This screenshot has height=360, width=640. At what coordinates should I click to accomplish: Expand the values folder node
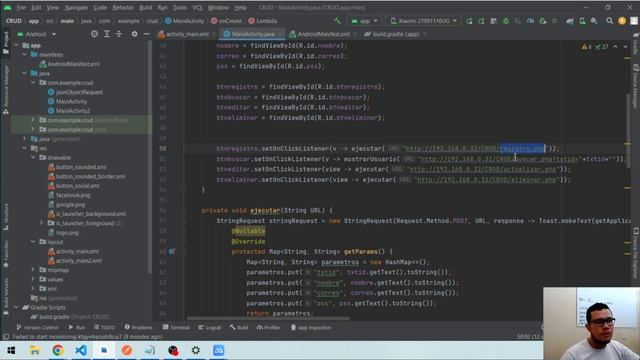(x=33, y=279)
